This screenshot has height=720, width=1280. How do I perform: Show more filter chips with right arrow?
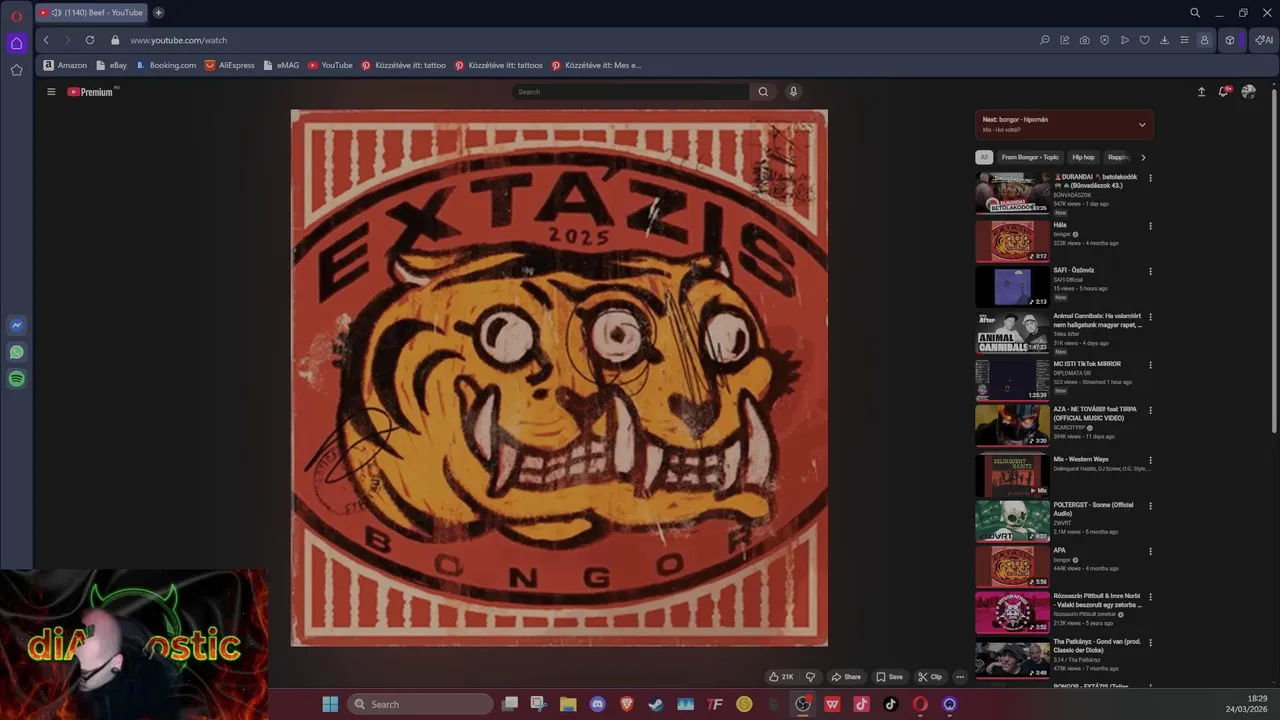[x=1143, y=157]
